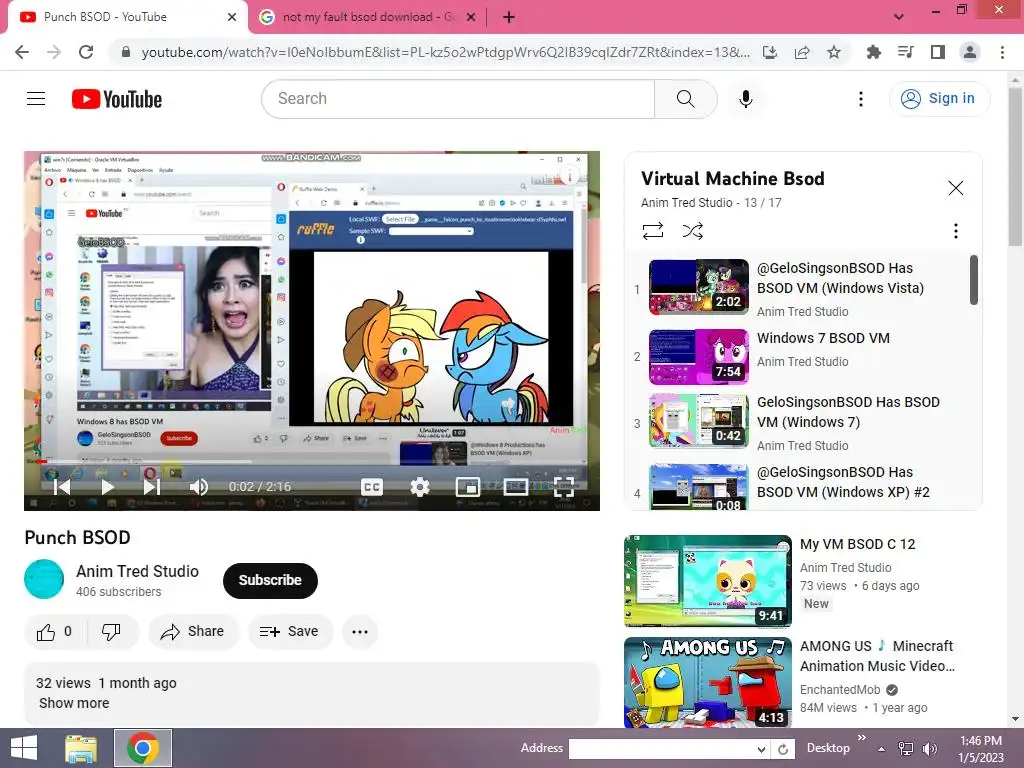
Task: Open My VM BSOD C 12 thumbnail
Action: click(x=707, y=581)
